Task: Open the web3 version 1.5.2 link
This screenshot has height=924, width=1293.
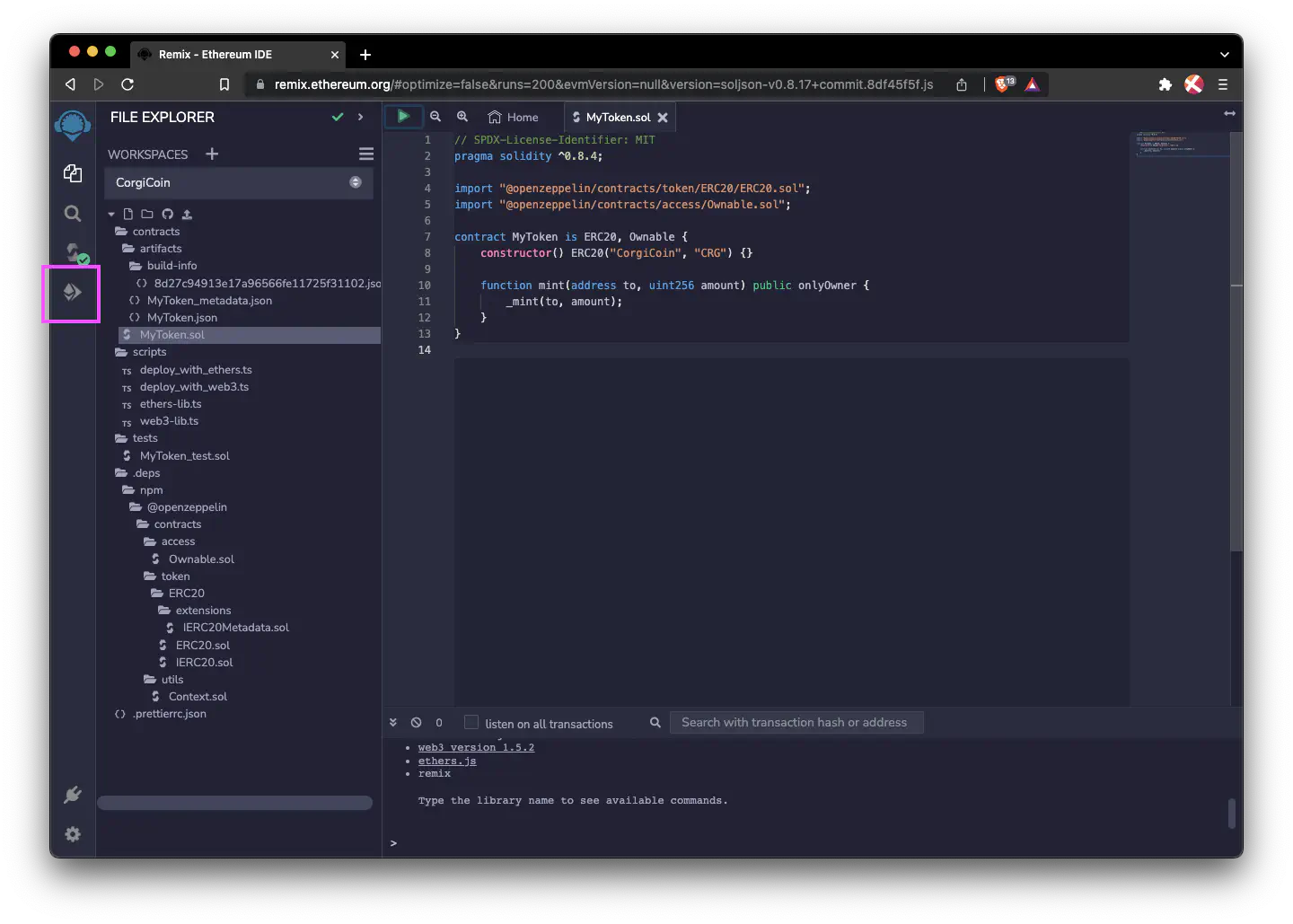Action: pos(476,747)
